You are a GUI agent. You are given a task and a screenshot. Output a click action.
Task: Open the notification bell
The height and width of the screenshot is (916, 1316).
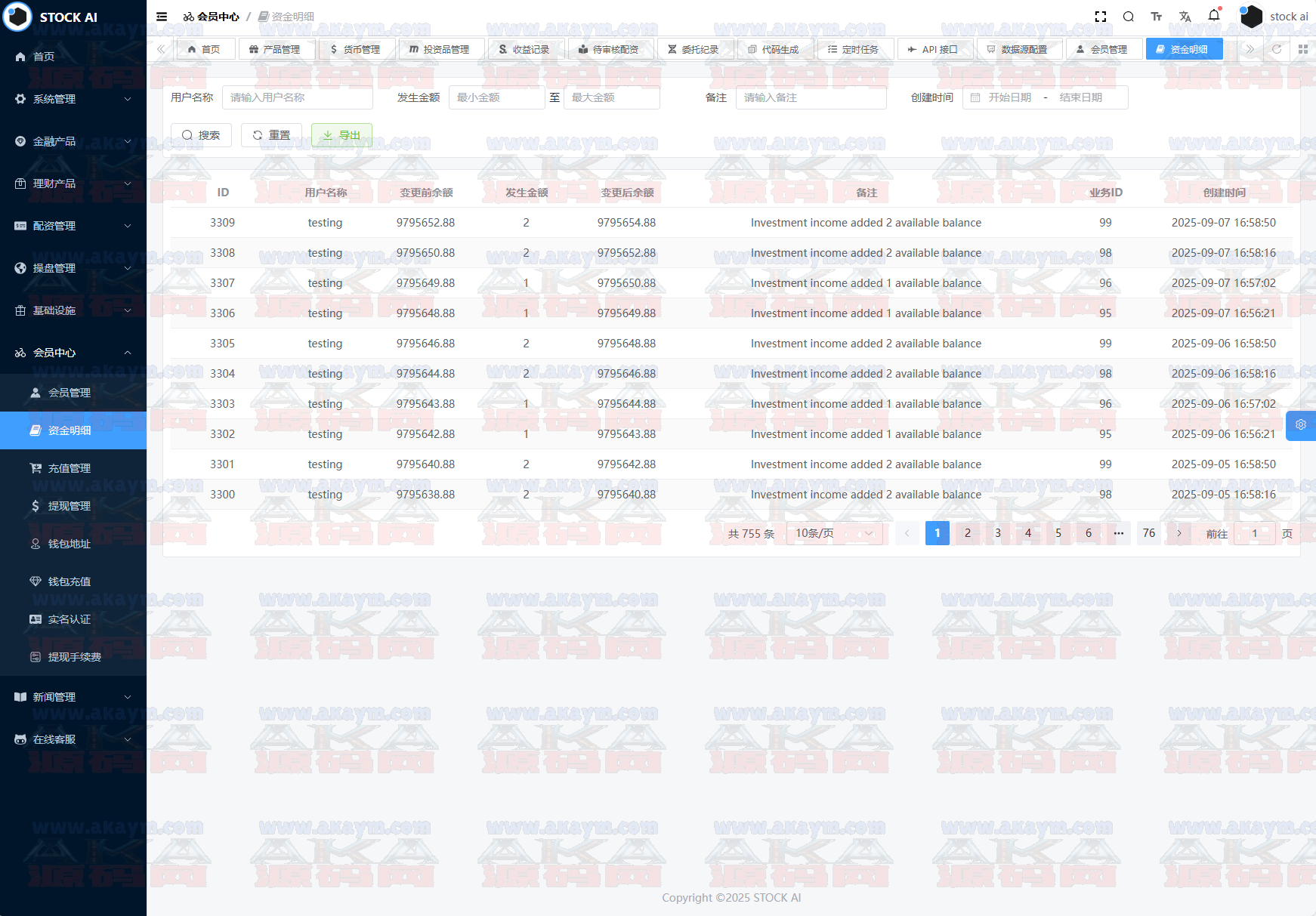1214,16
